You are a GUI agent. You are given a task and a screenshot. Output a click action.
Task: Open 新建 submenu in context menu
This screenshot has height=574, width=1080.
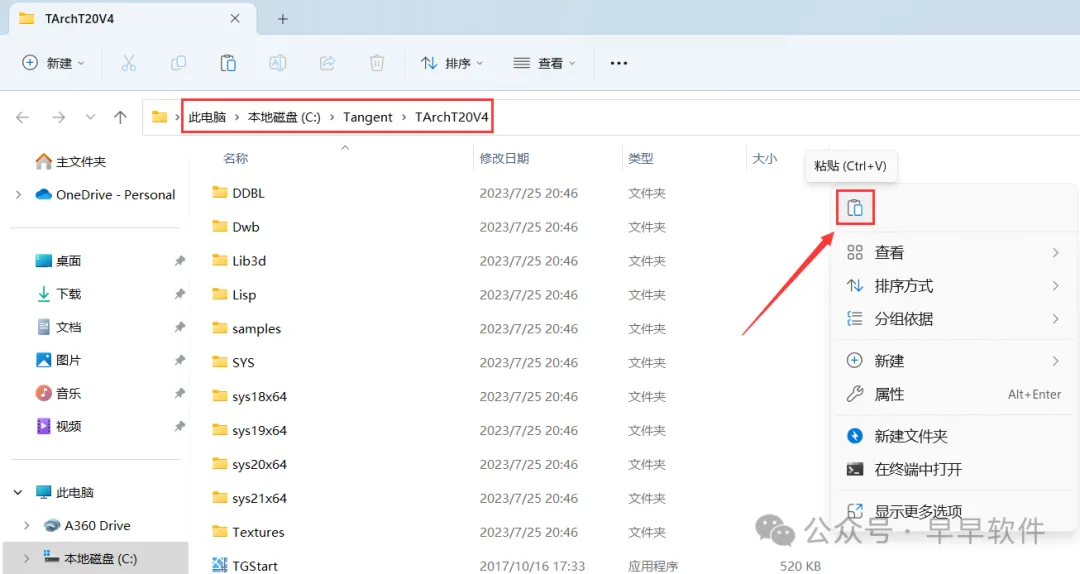click(953, 361)
